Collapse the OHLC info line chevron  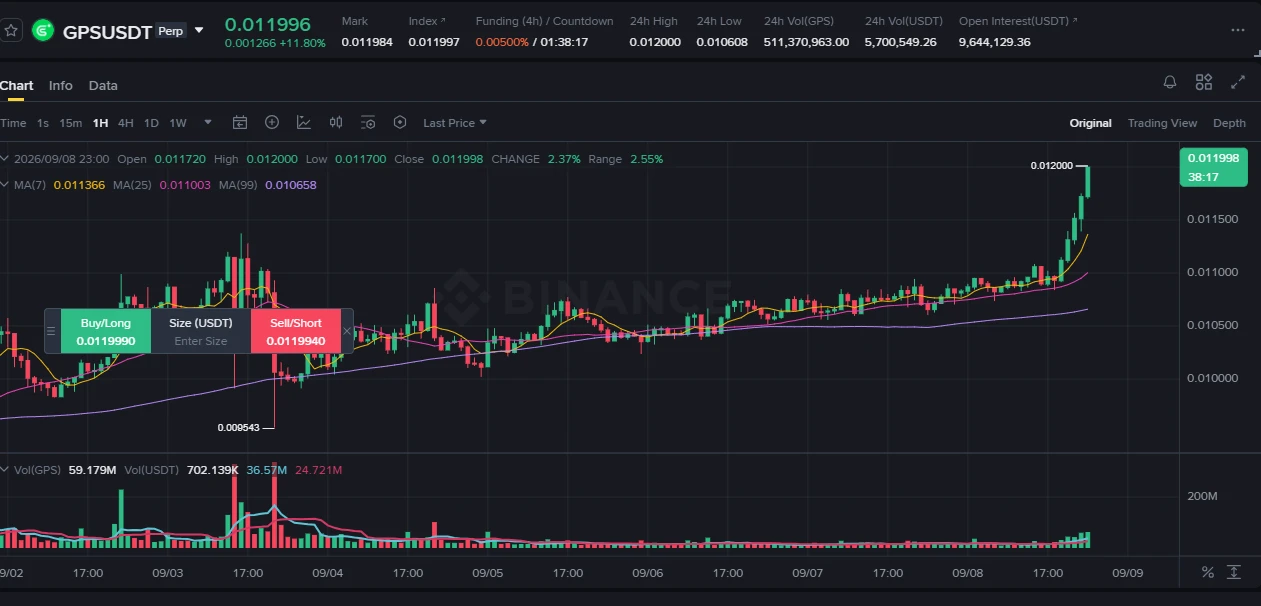pos(5,159)
